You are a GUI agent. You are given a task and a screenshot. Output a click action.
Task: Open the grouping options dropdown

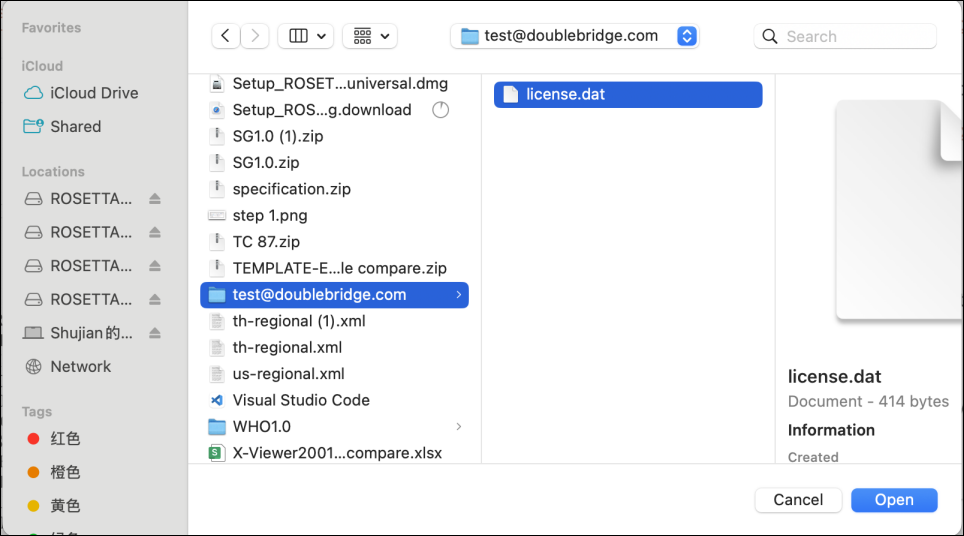369,36
